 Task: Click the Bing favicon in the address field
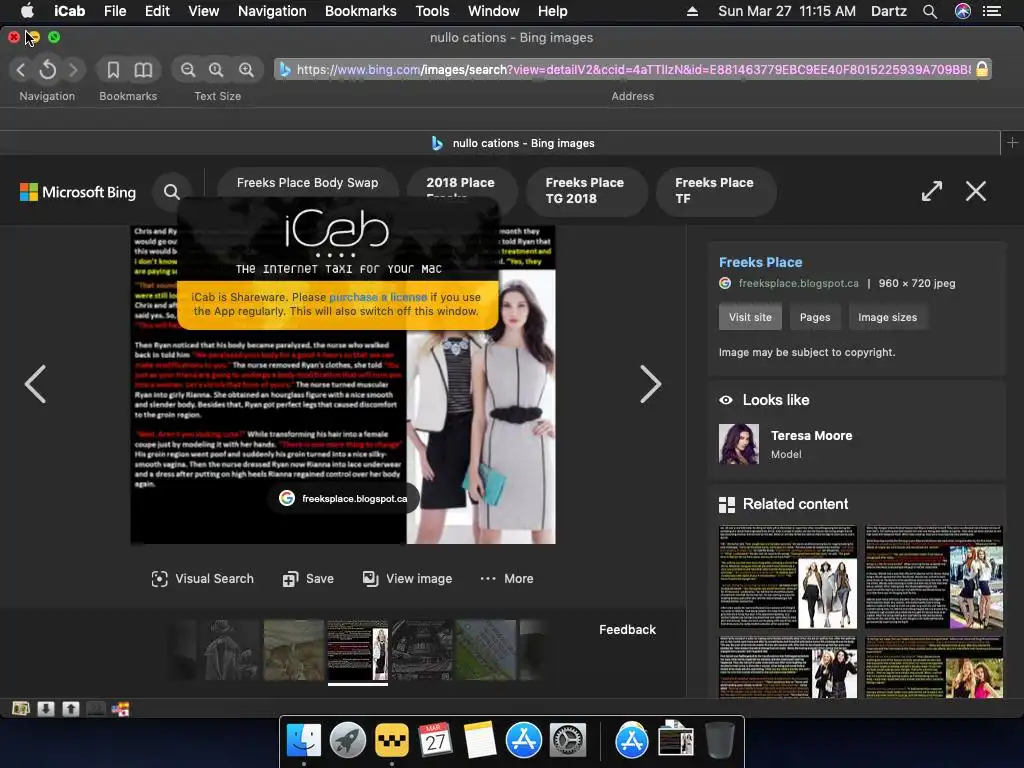point(285,69)
